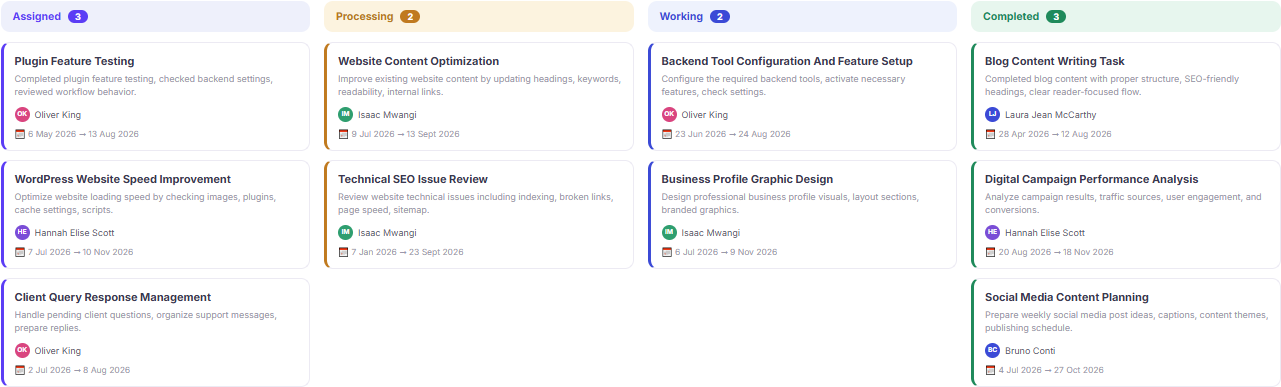Open the Technical SEO Issue Review title

413,180
